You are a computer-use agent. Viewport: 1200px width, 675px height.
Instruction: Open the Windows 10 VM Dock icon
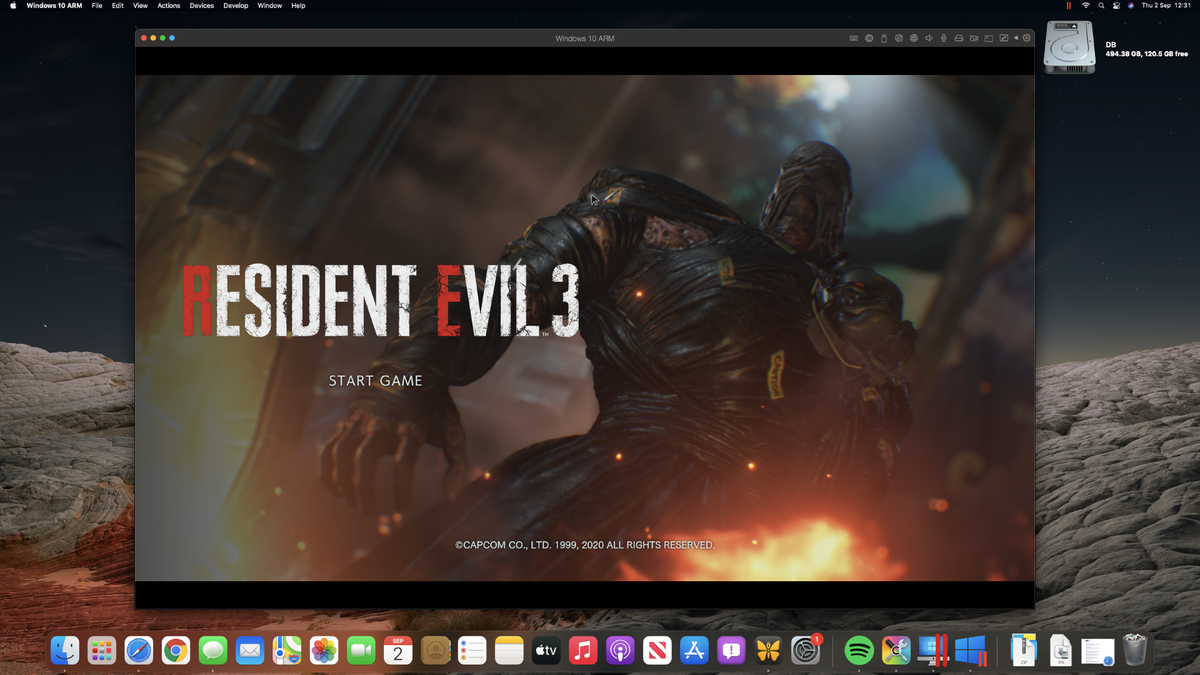point(970,650)
